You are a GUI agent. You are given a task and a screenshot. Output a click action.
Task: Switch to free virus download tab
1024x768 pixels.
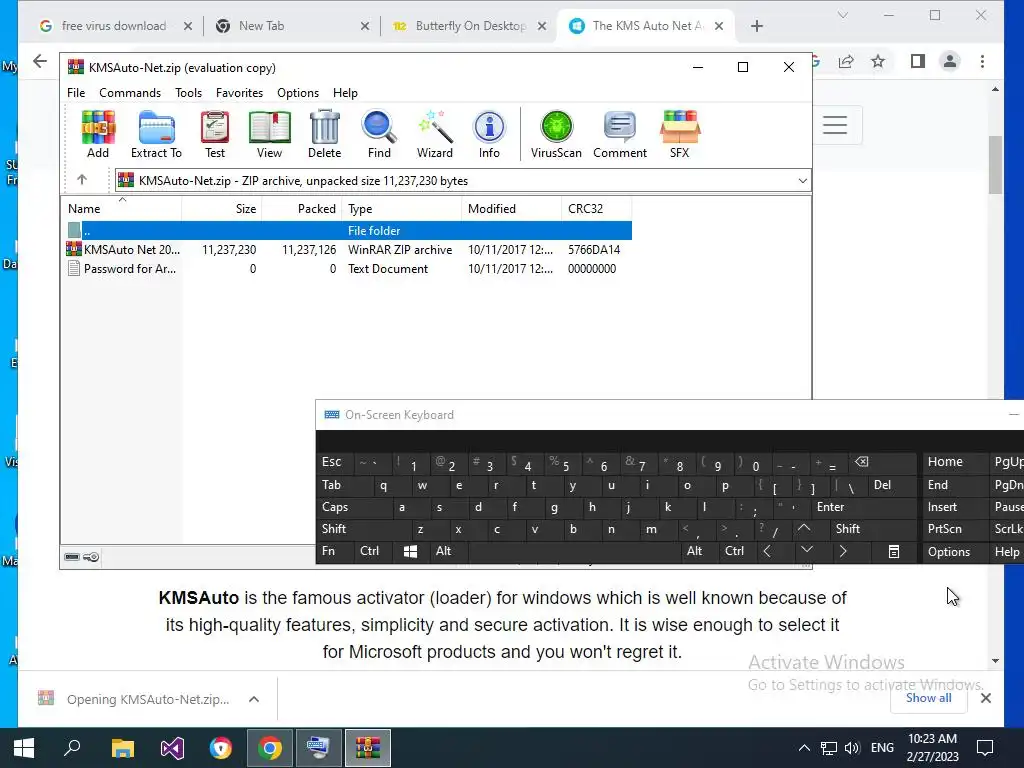click(x=114, y=26)
